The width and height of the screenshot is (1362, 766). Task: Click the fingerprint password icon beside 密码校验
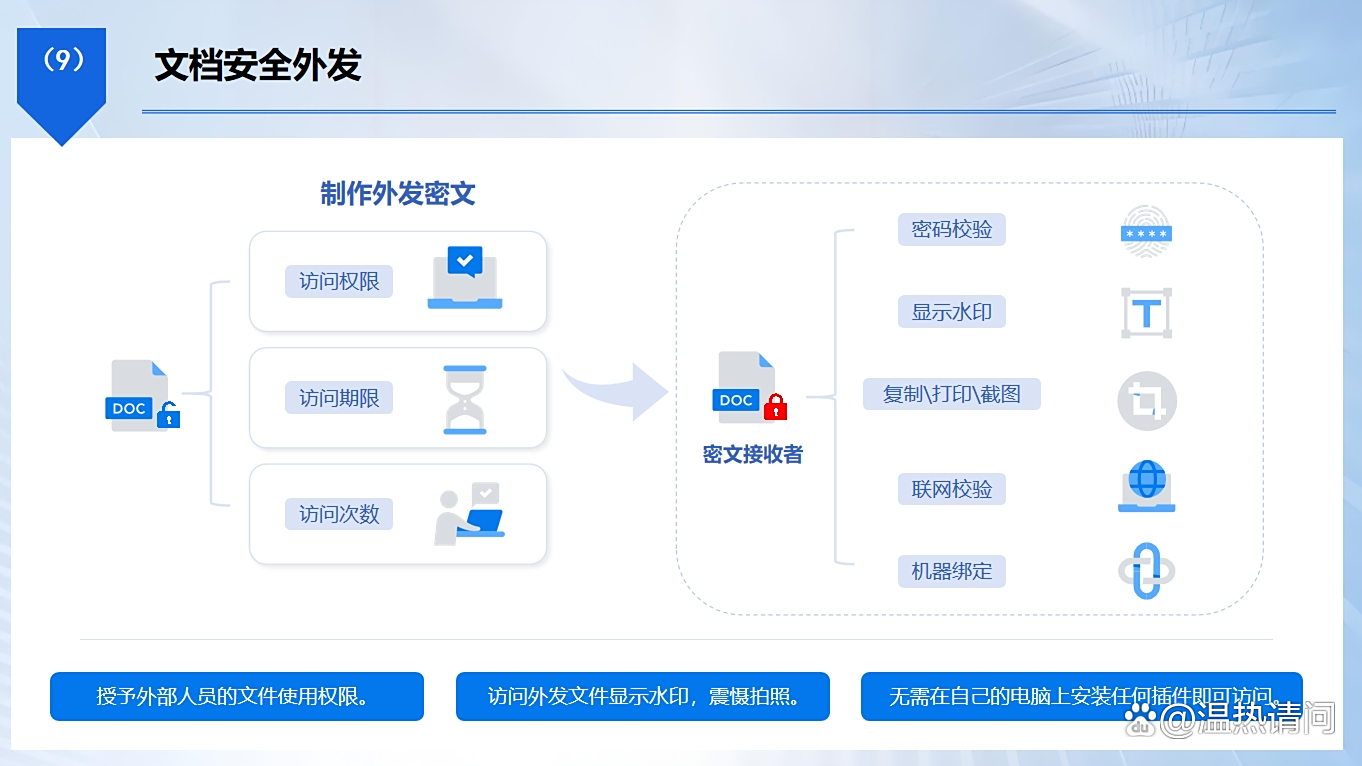[x=1146, y=231]
